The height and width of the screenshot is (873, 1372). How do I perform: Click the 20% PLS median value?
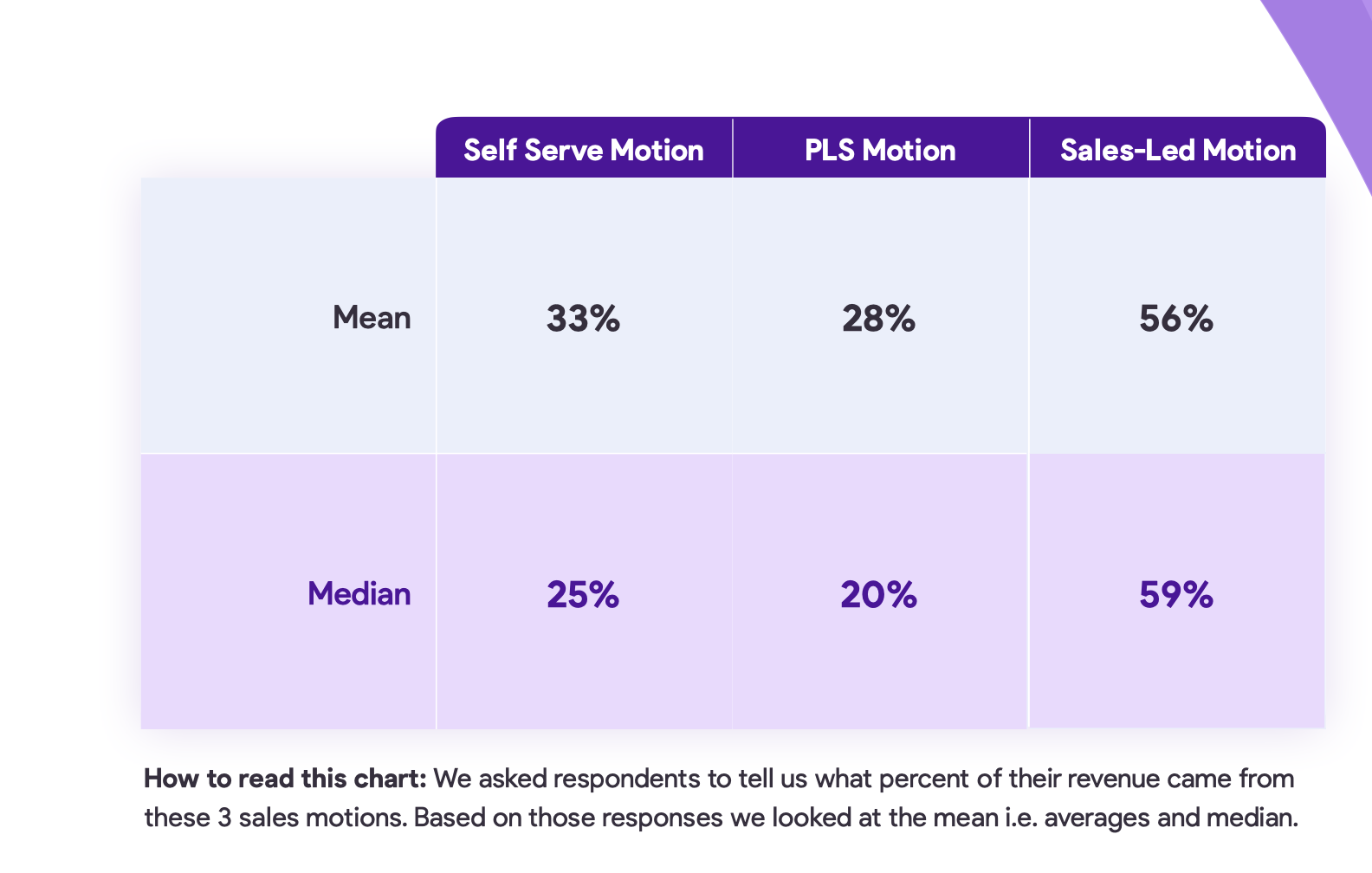pos(878,595)
